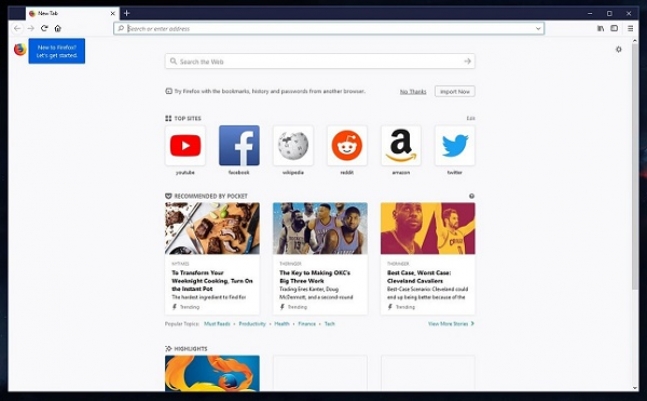
Task: Focus the Search the Web field
Action: click(320, 61)
